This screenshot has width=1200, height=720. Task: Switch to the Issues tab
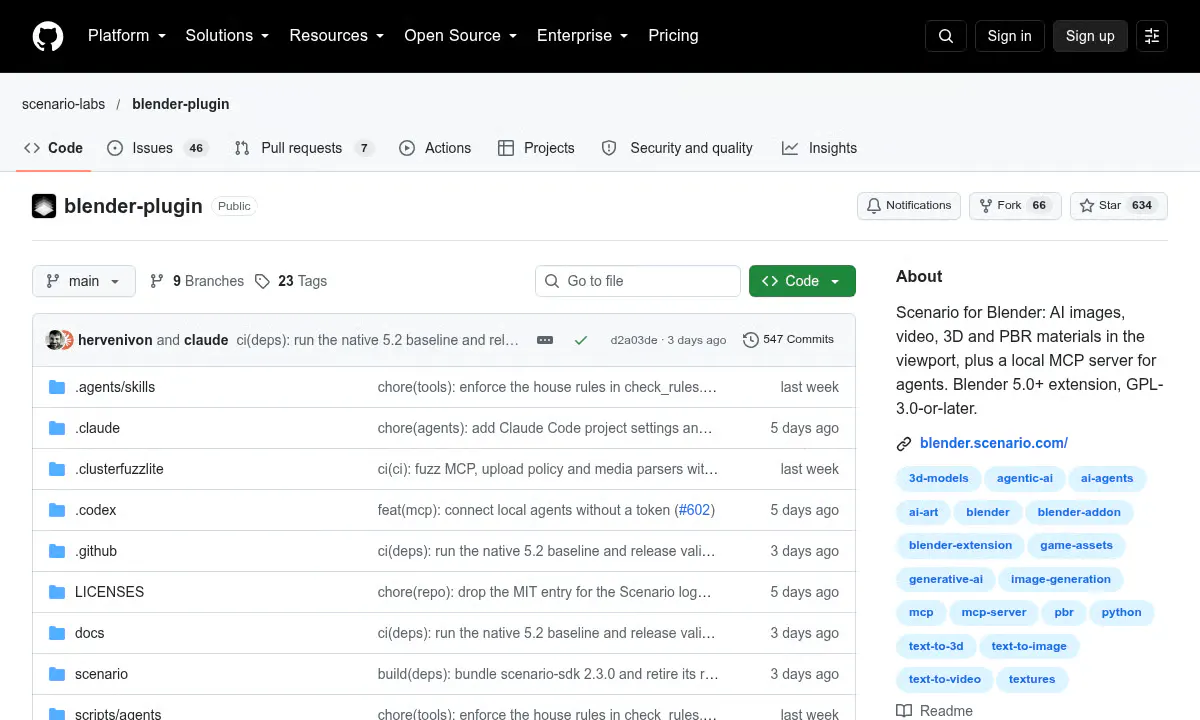[x=157, y=148]
